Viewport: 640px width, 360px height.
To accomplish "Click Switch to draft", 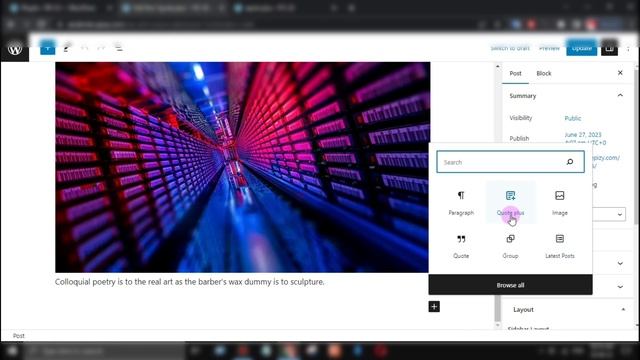I will [510, 48].
